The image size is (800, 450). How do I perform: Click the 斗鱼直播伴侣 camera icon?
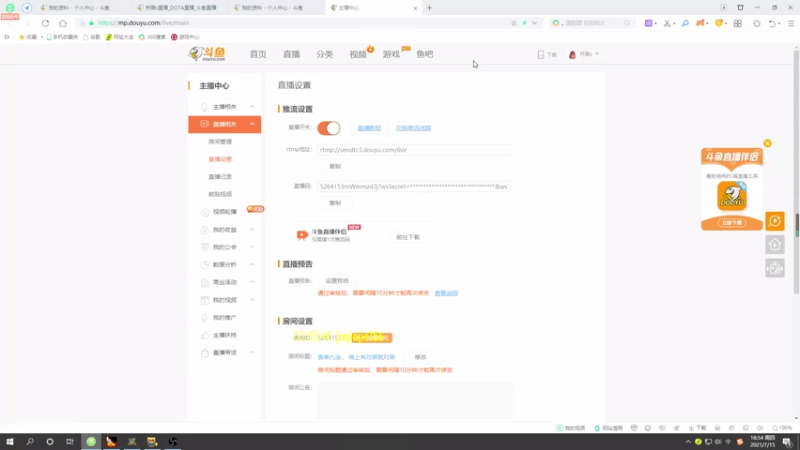[302, 235]
